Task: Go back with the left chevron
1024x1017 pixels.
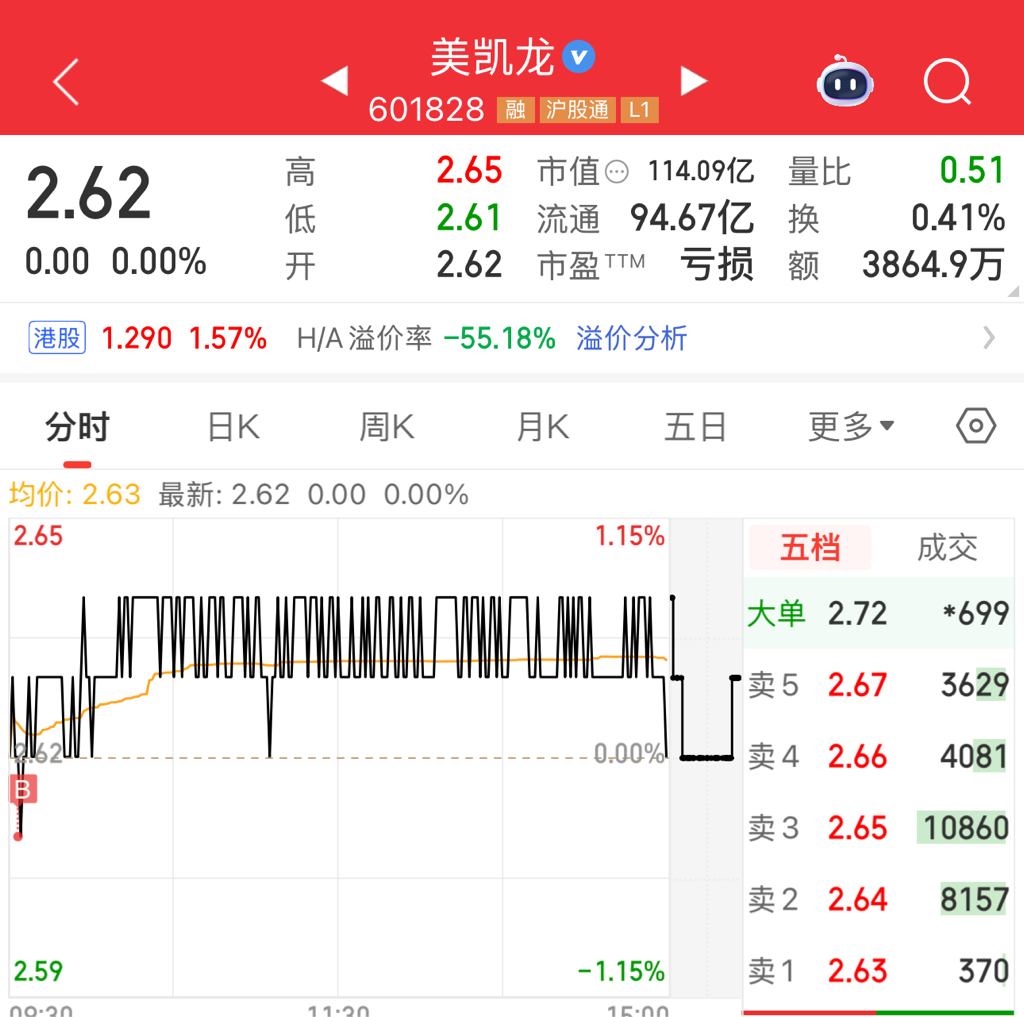Action: click(x=66, y=82)
